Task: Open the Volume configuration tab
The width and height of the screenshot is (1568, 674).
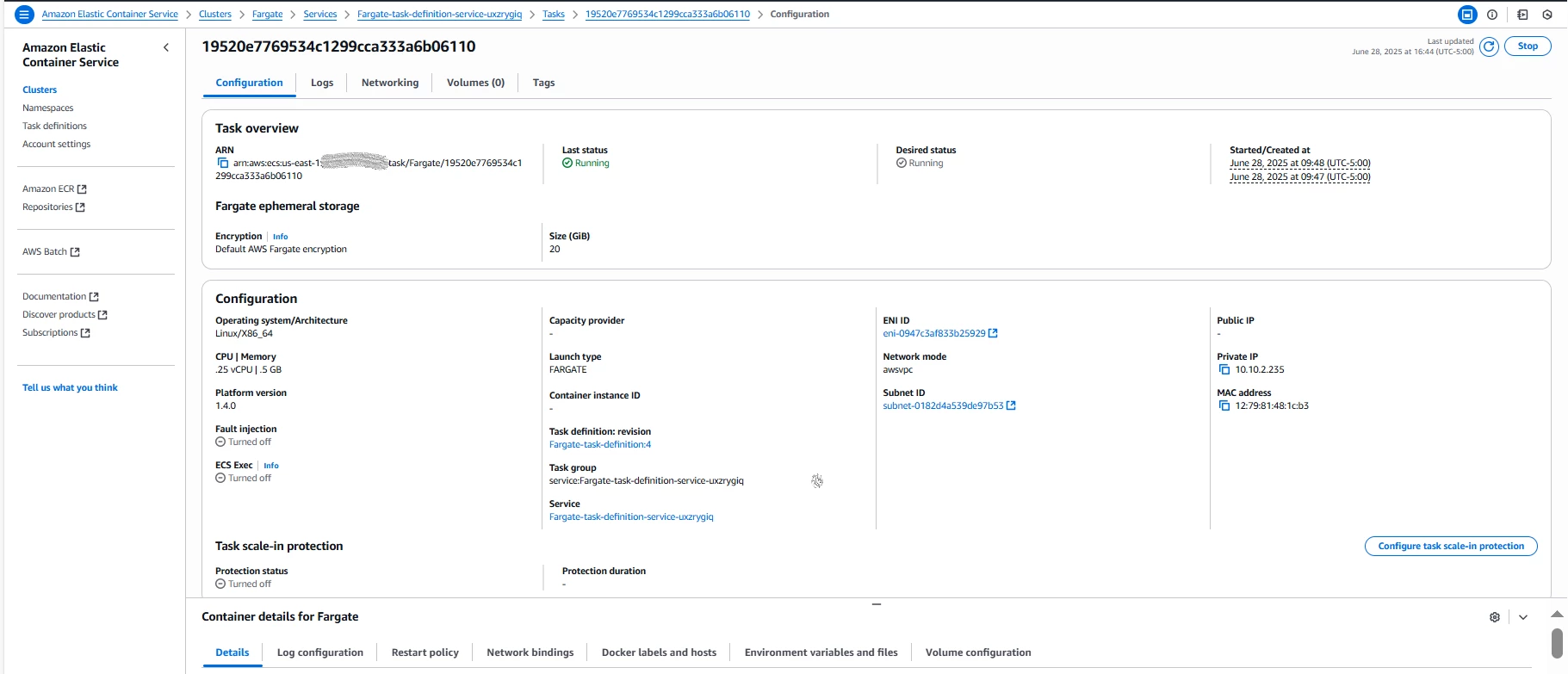Action: coord(978,652)
